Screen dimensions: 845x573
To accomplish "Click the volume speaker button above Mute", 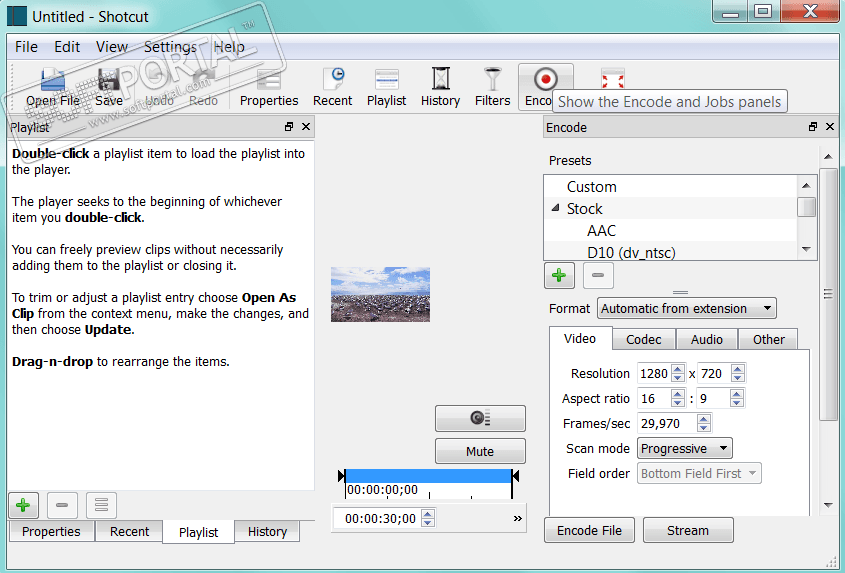I will pyautogui.click(x=480, y=418).
